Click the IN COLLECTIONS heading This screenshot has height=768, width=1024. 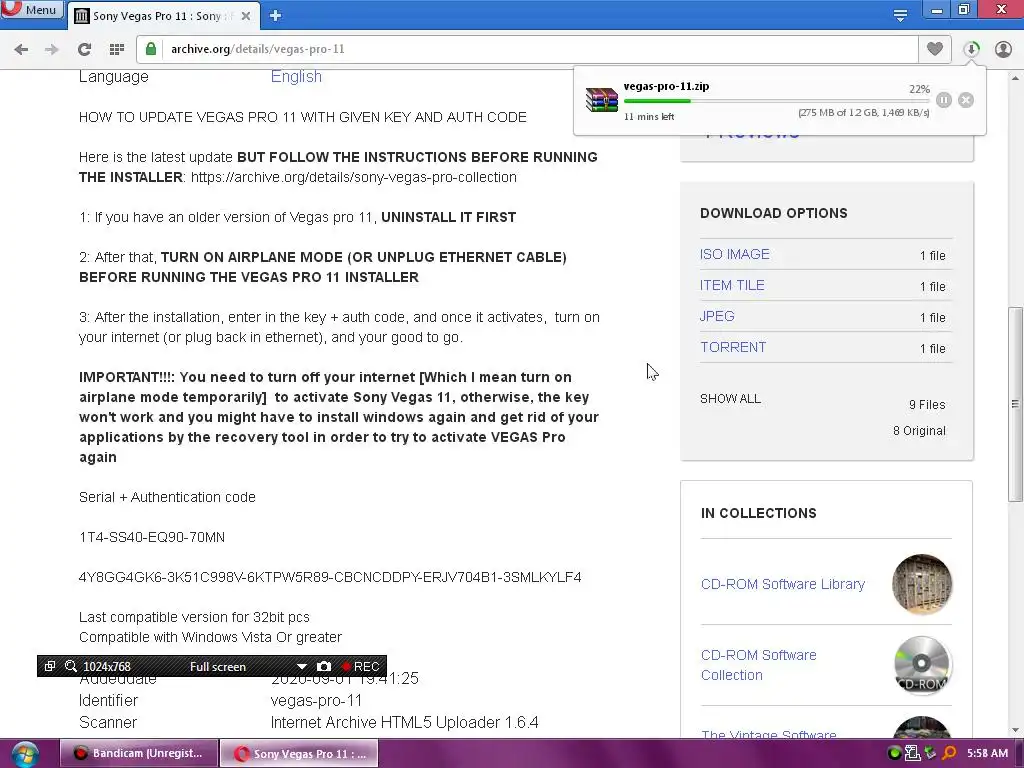pos(758,513)
